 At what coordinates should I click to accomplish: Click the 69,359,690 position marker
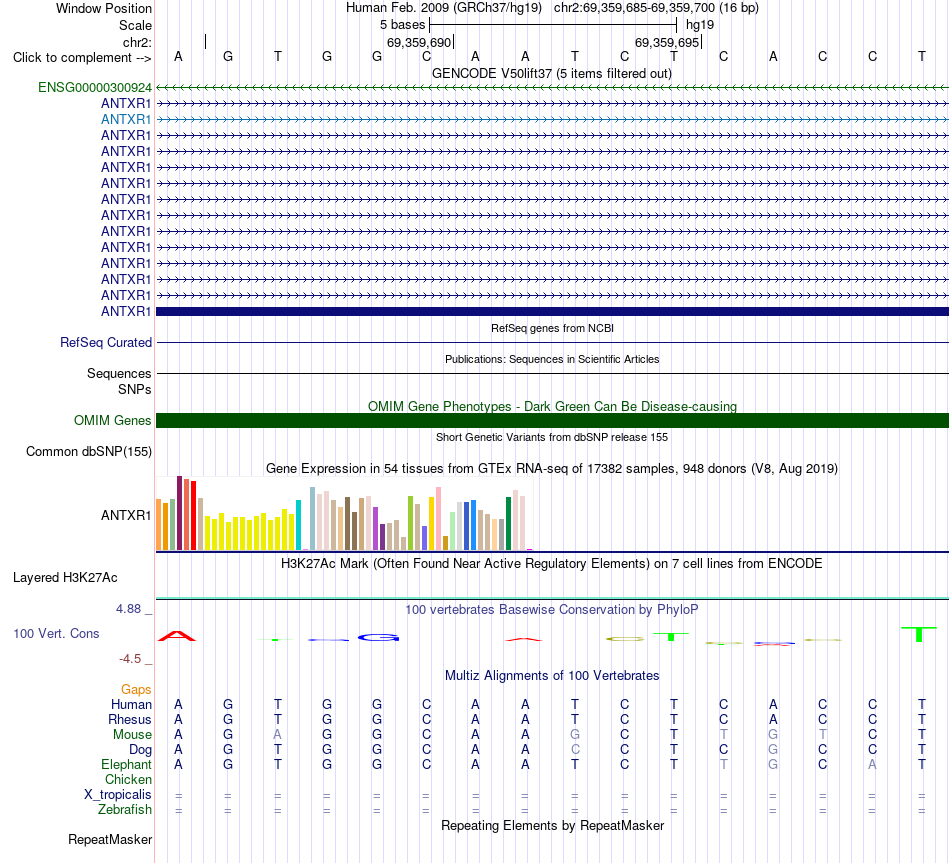tap(419, 42)
